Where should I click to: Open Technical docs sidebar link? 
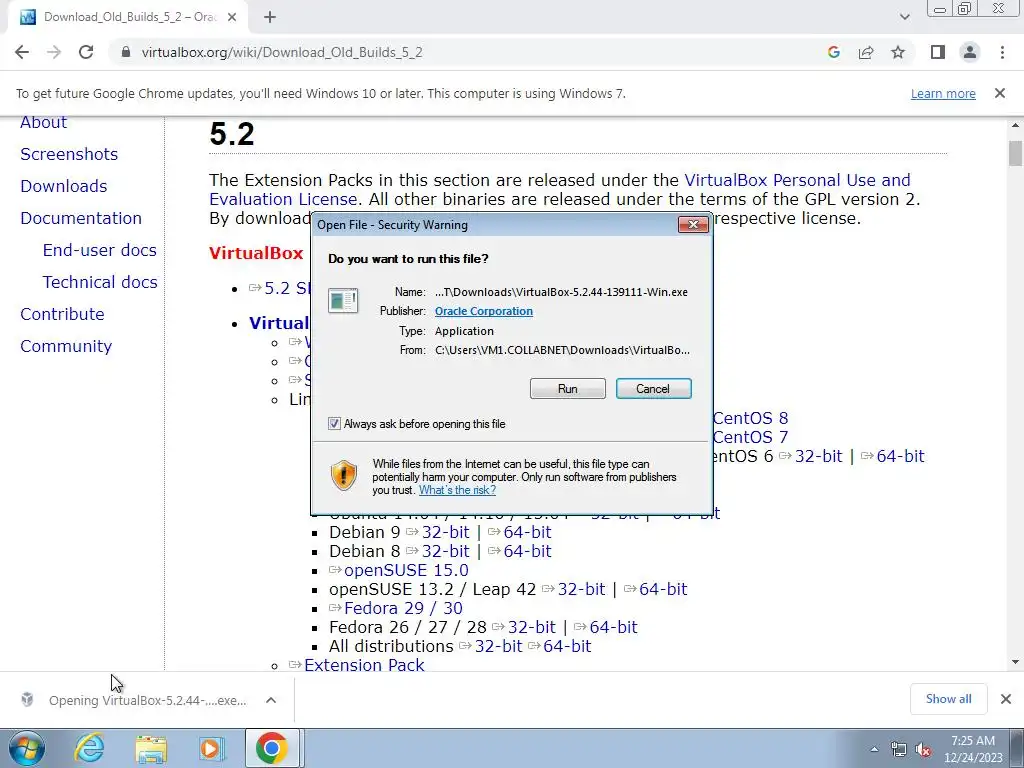(x=100, y=282)
